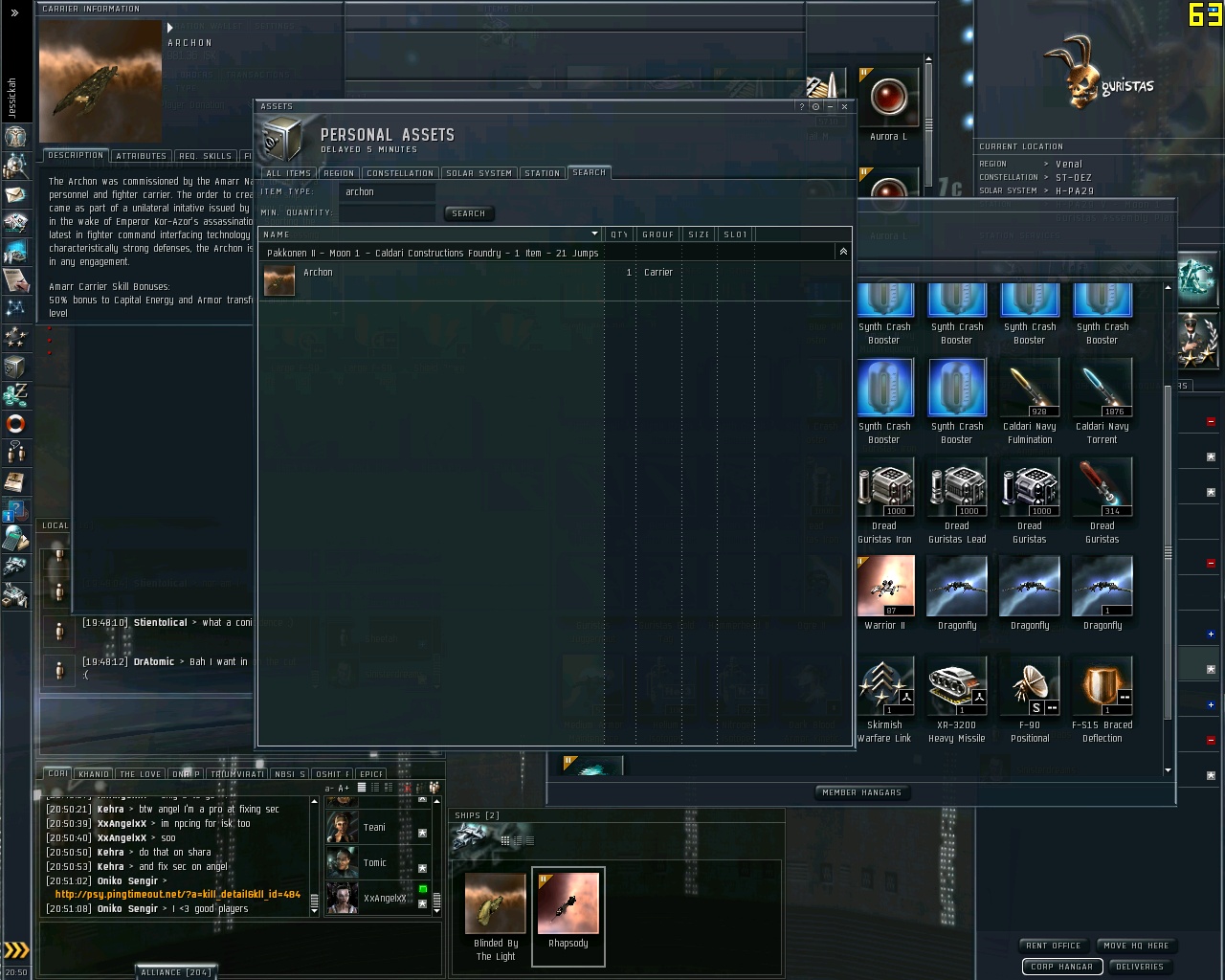Toggle the chat member list people icon
Image resolution: width=1225 pixels, height=980 pixels.
[x=434, y=788]
